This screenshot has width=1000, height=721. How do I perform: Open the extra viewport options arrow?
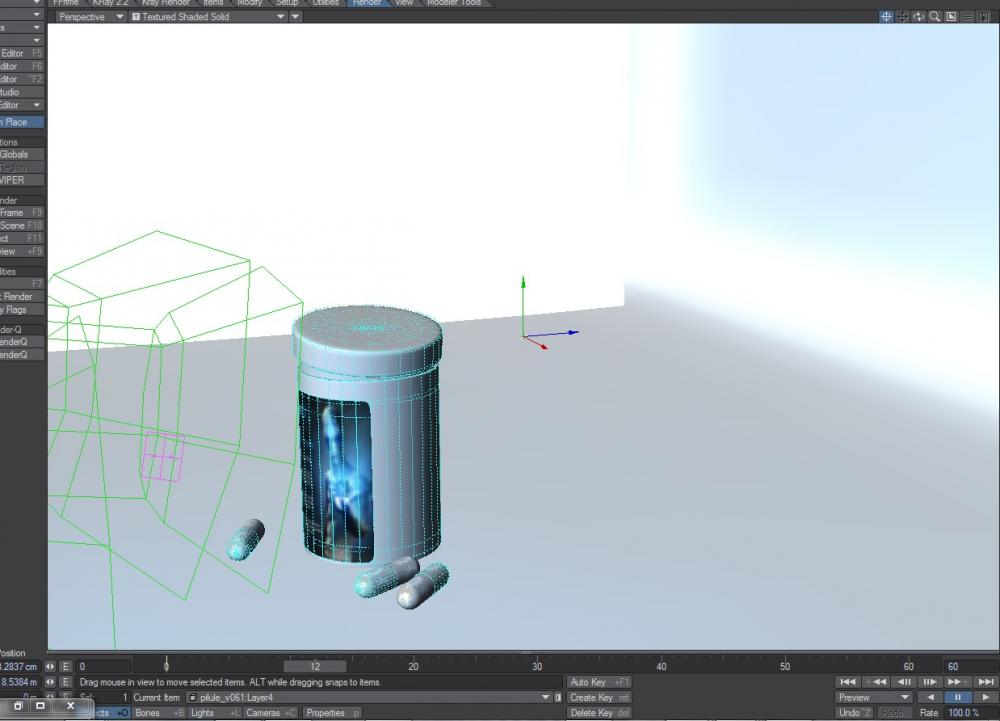[x=295, y=17]
